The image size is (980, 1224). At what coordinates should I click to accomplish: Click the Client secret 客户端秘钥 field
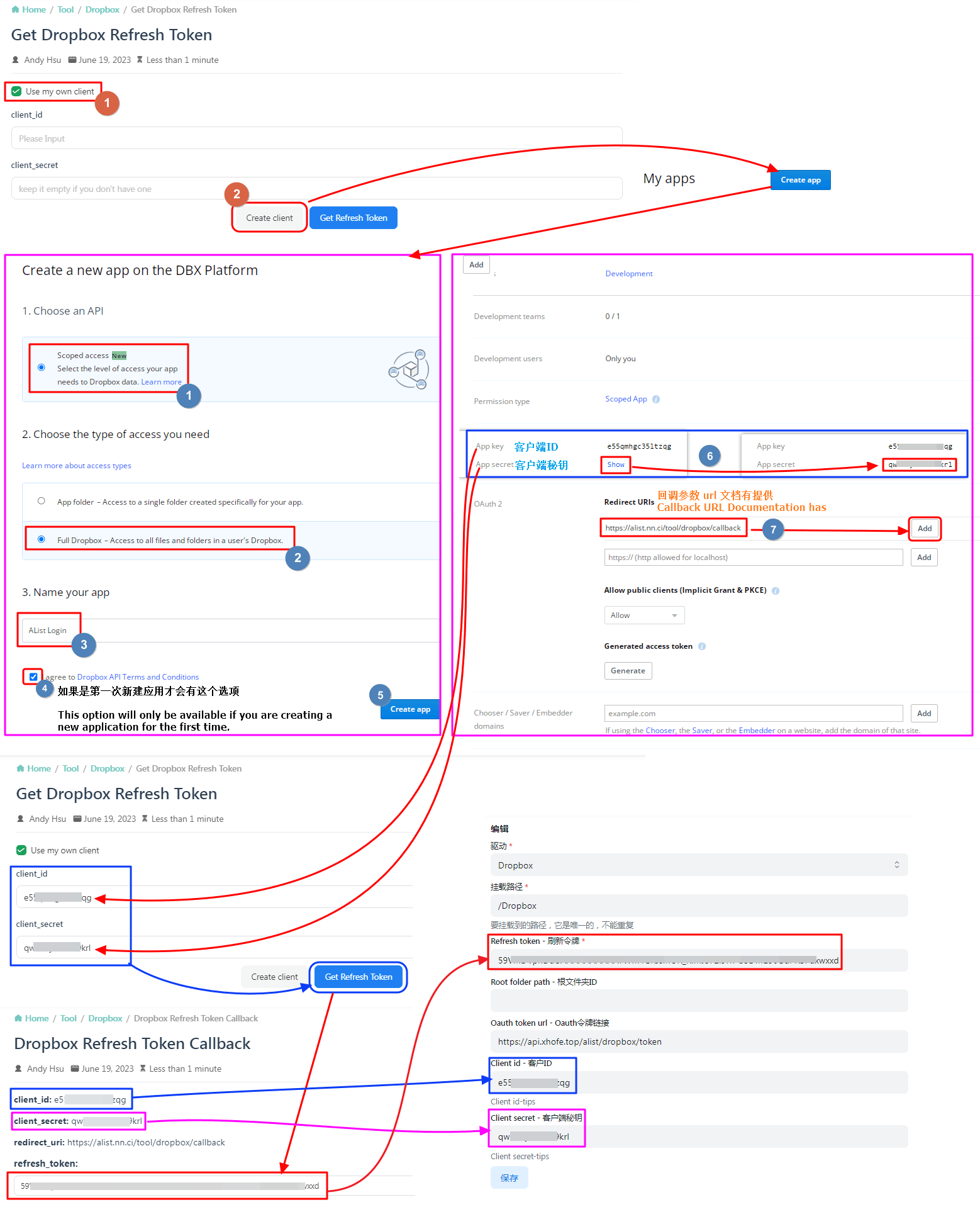click(699, 1137)
